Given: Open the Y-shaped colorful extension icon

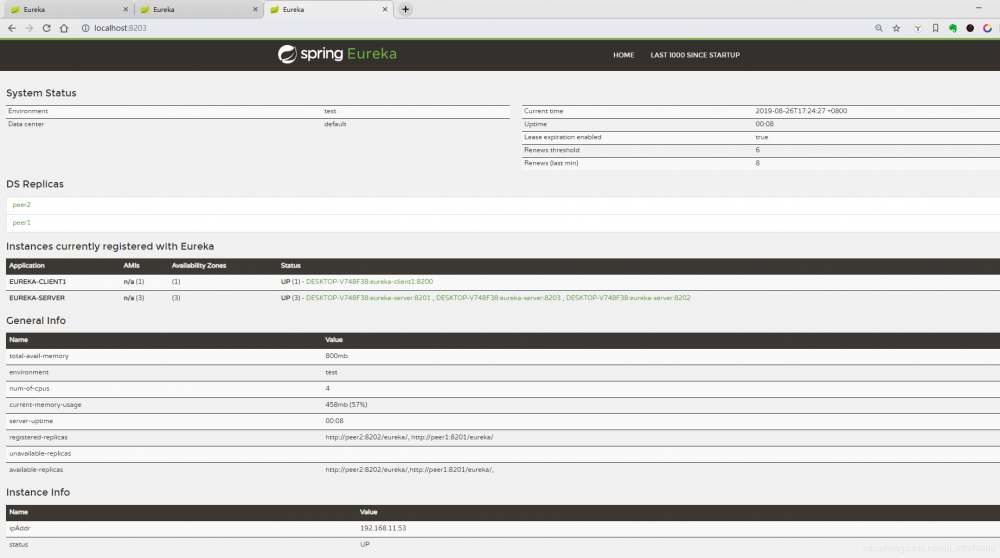Looking at the screenshot, I should pos(918,28).
